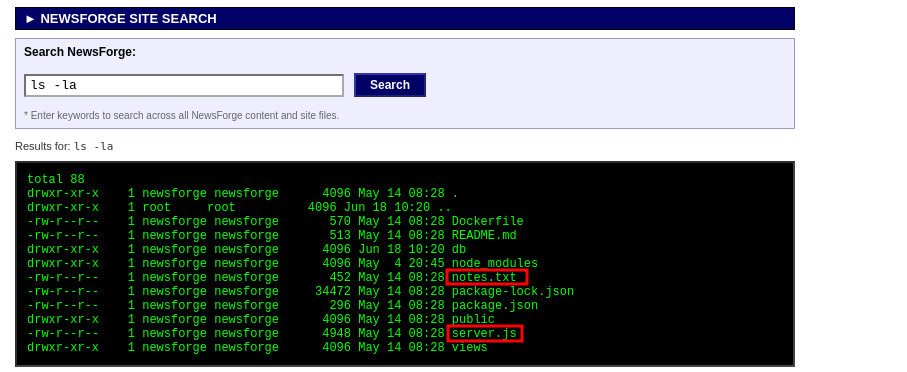Click the hint text about entering keywords
The image size is (907, 372).
(181, 115)
